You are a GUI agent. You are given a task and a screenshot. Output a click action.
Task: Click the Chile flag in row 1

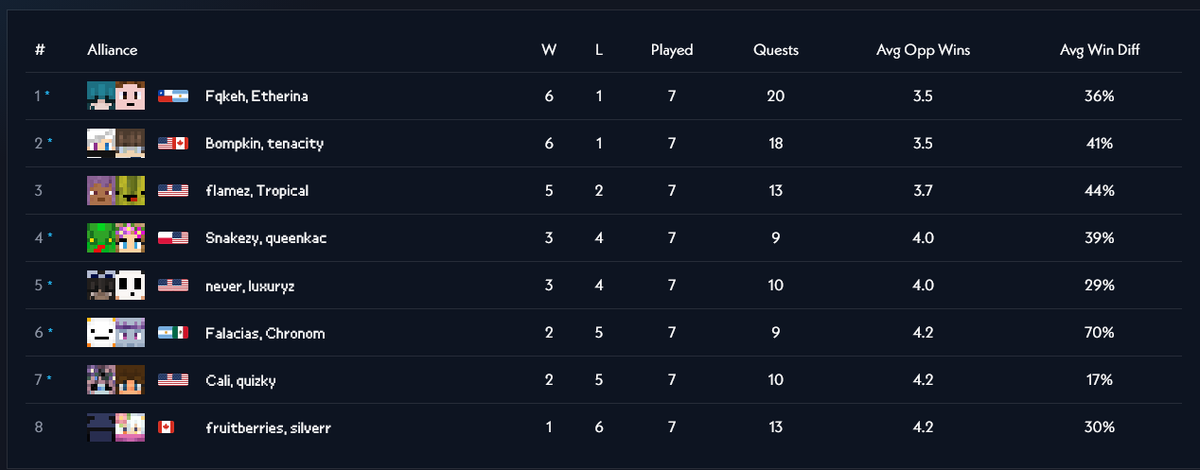[165, 96]
